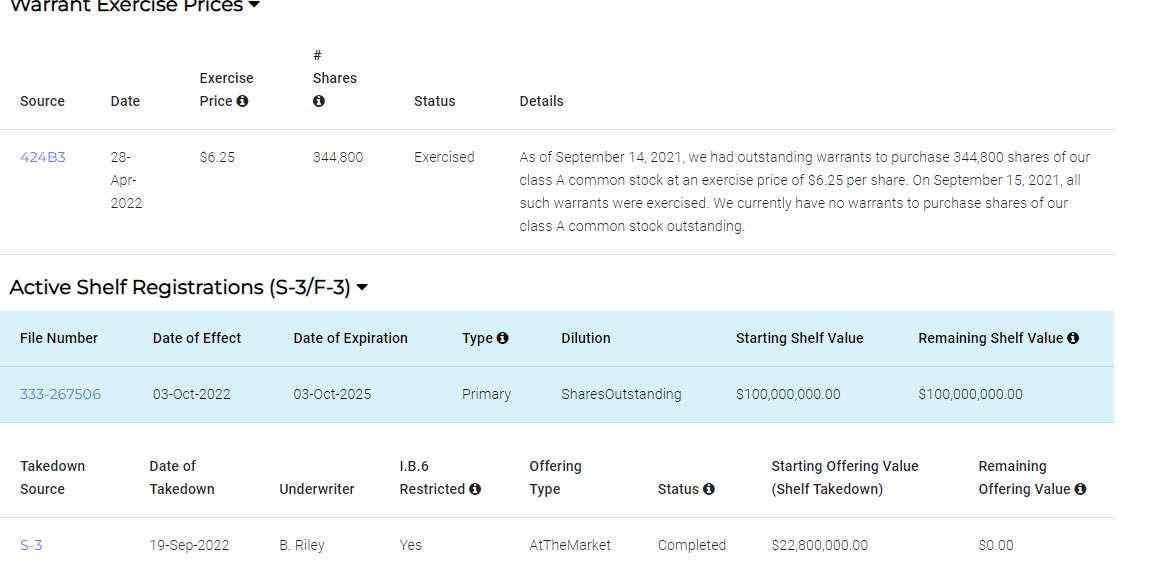Collapse the Warrant Exercise Prices section arrow
The image size is (1159, 572).
tap(254, 4)
